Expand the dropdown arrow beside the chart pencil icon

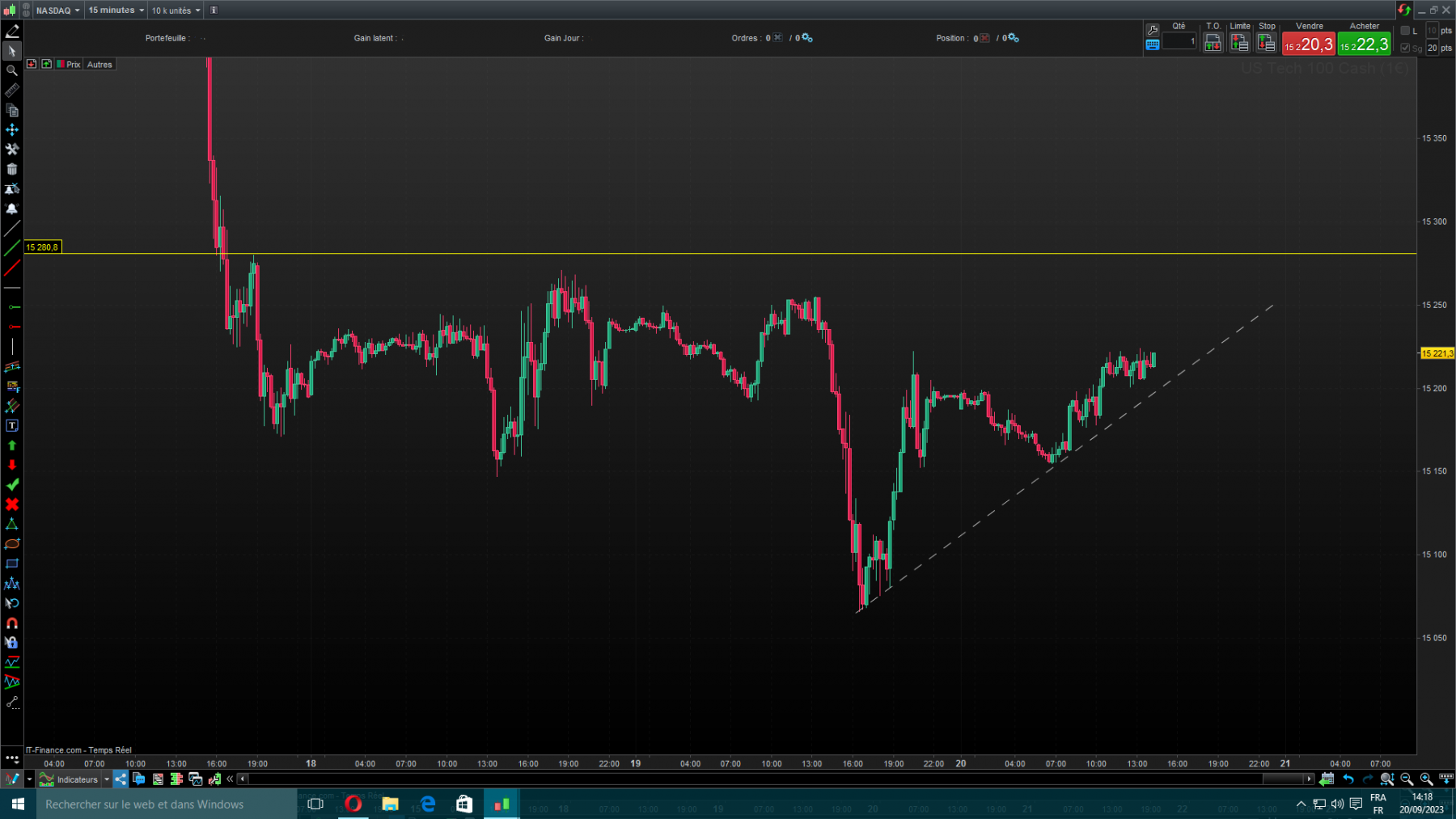click(29, 779)
